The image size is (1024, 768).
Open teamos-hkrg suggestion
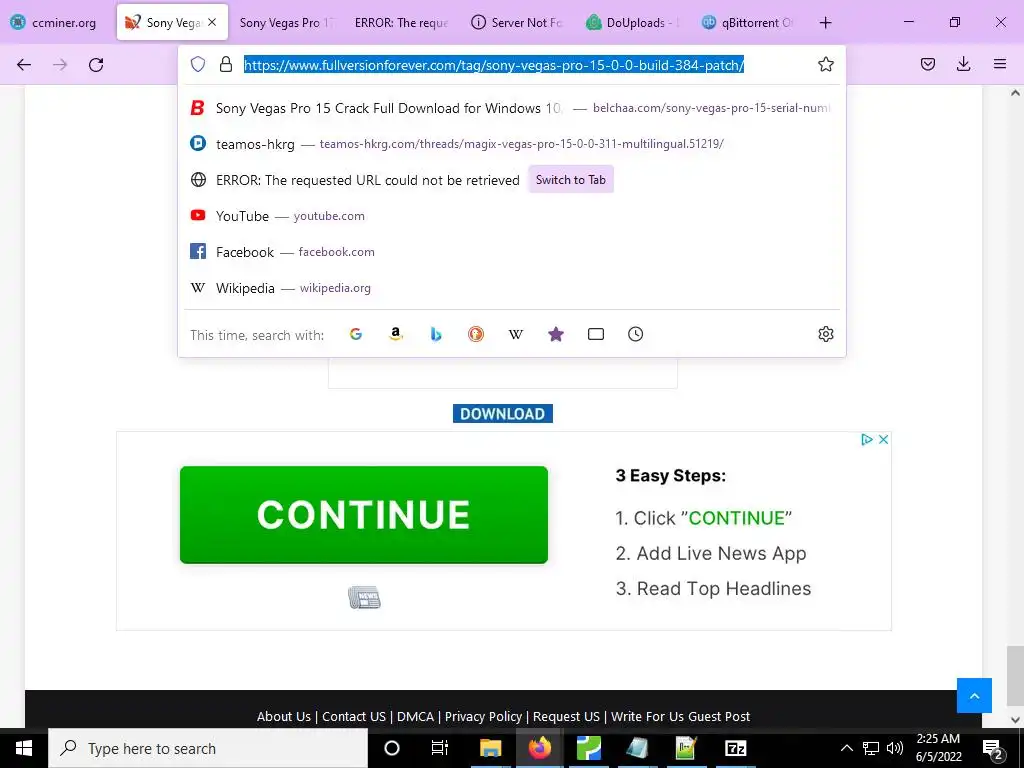click(511, 144)
